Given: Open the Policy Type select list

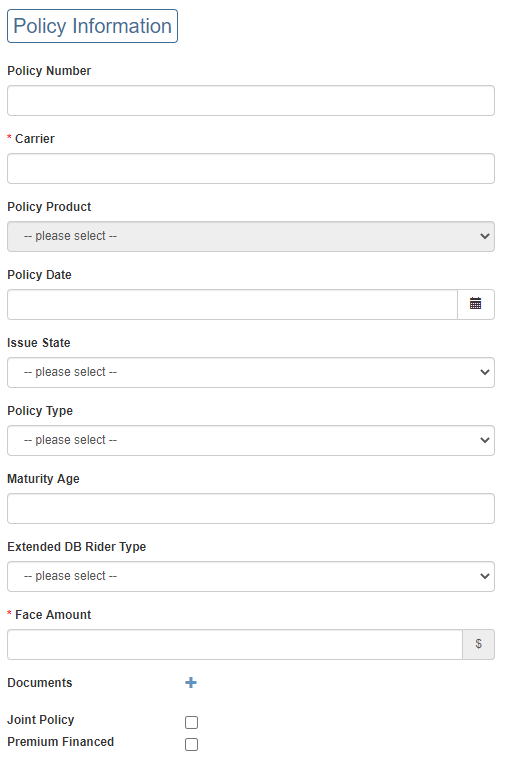Looking at the screenshot, I should click(x=251, y=440).
